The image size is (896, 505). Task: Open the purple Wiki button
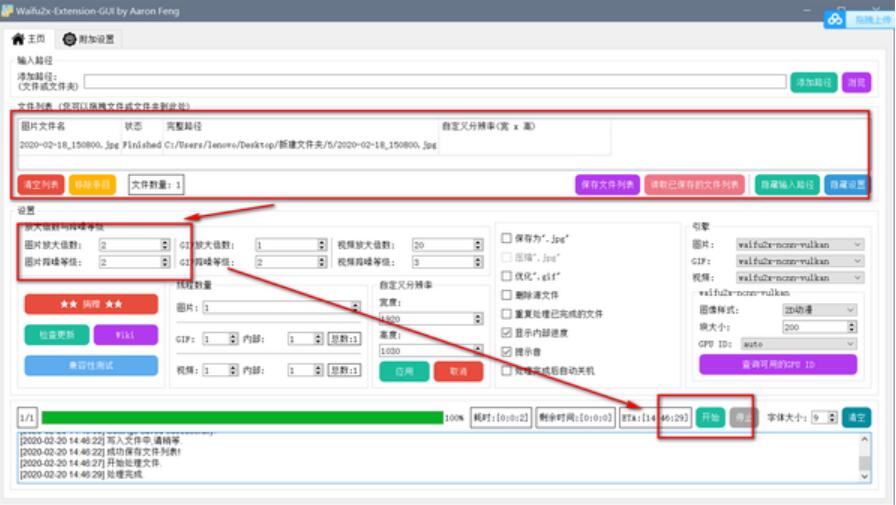click(125, 335)
